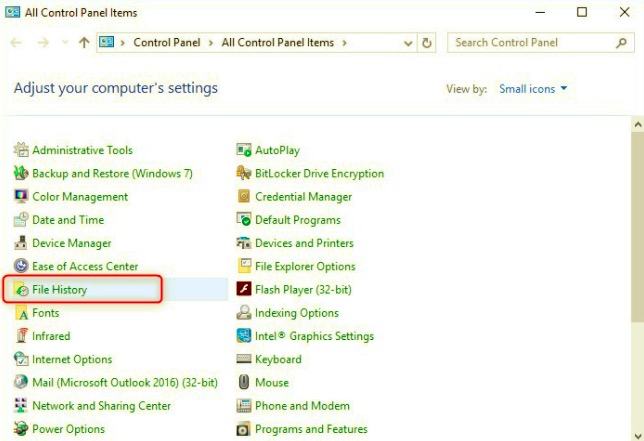Click the search magnifier icon
This screenshot has width=644, height=441.
621,43
